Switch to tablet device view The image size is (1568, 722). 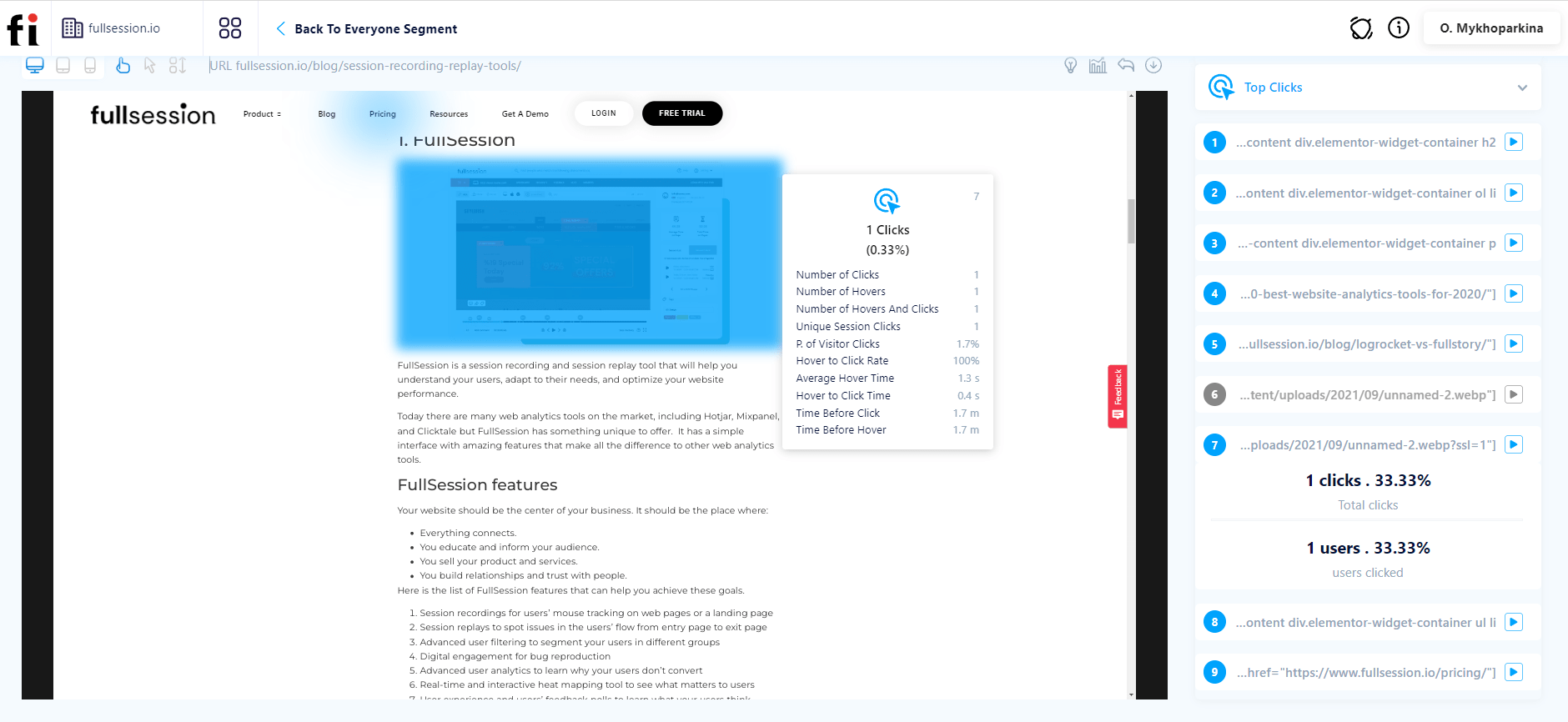(63, 65)
